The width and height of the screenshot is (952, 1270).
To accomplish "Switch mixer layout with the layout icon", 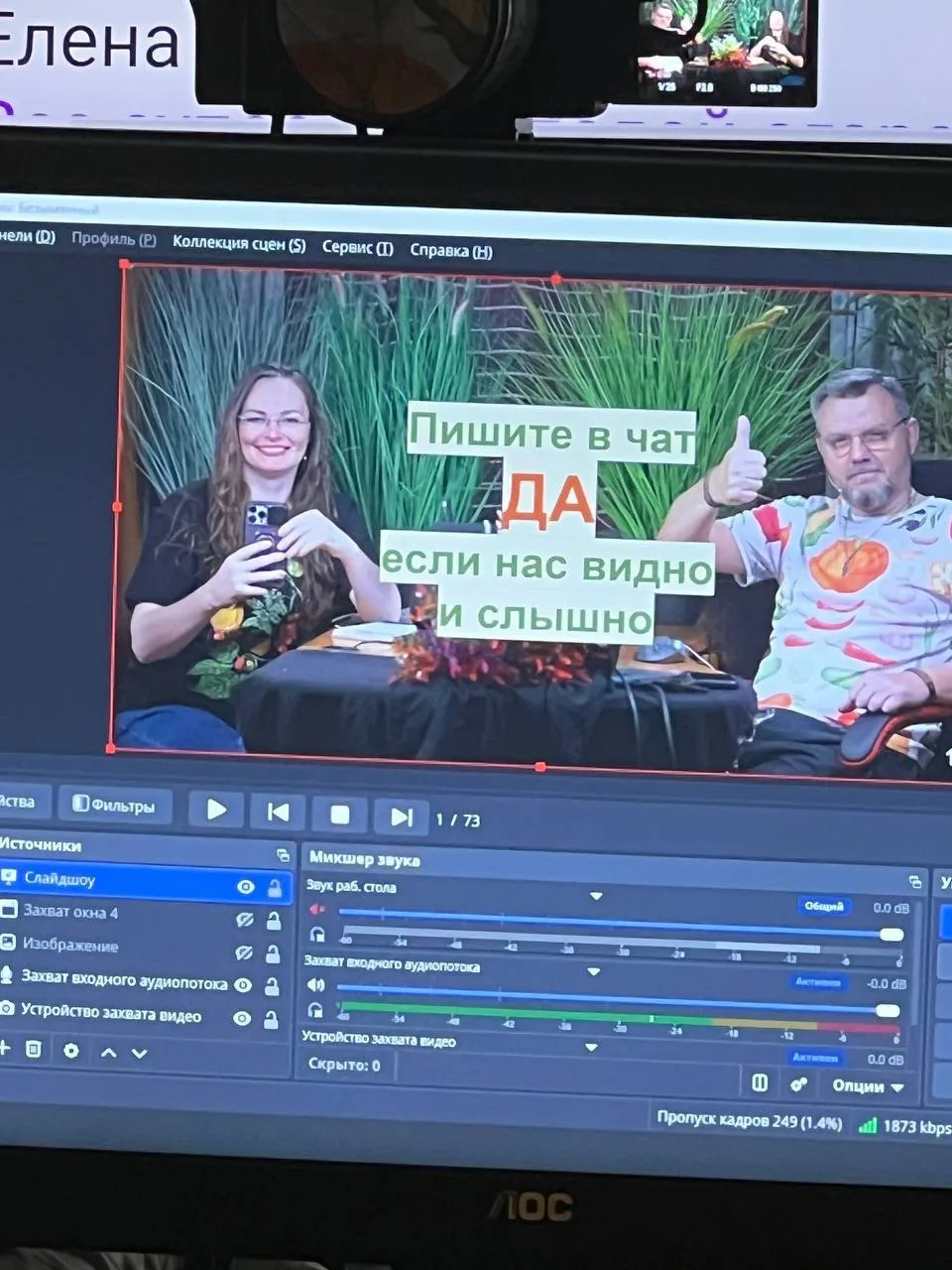I will pos(760,1082).
